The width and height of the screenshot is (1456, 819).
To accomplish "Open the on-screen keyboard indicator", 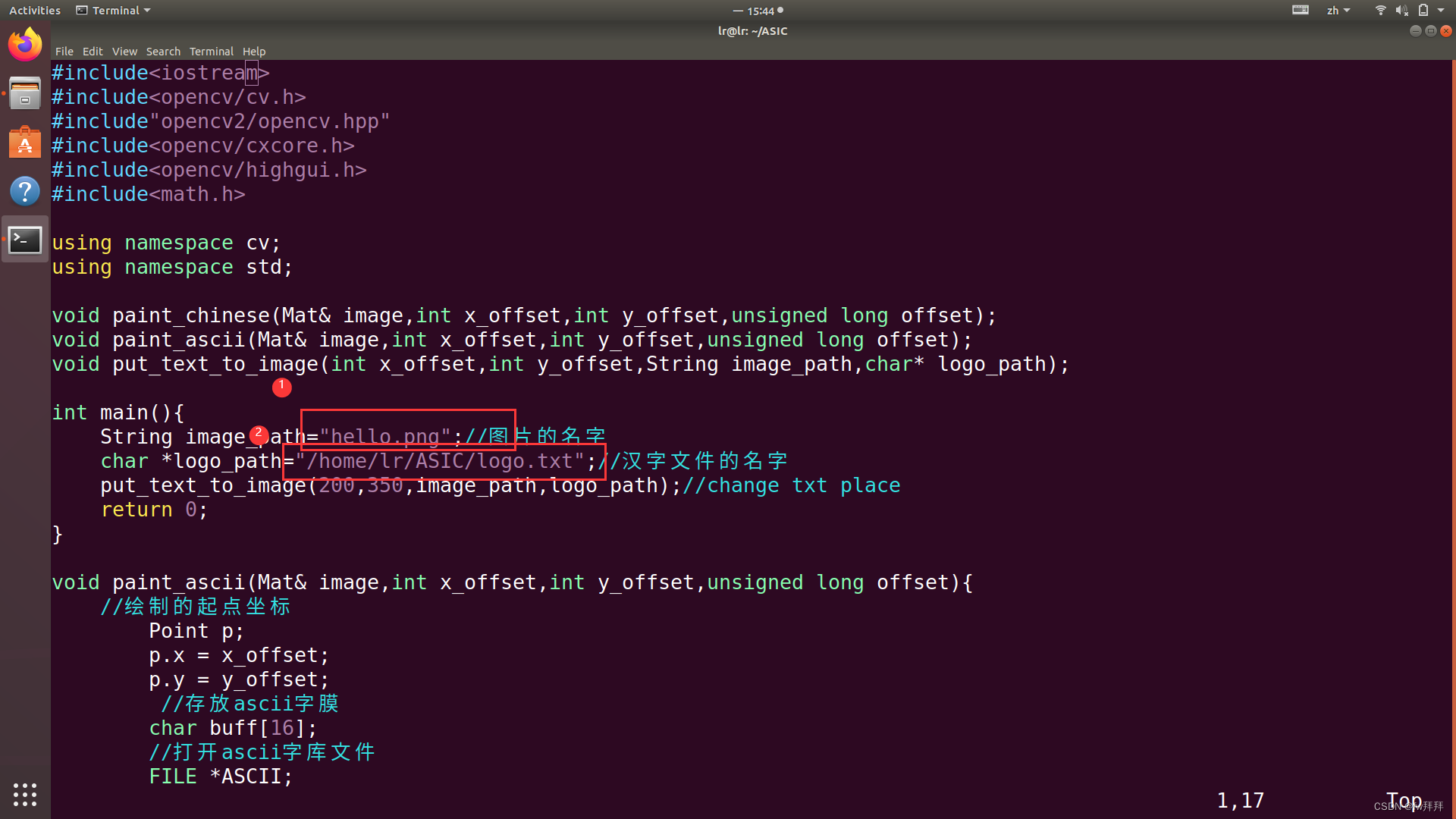I will [1301, 11].
